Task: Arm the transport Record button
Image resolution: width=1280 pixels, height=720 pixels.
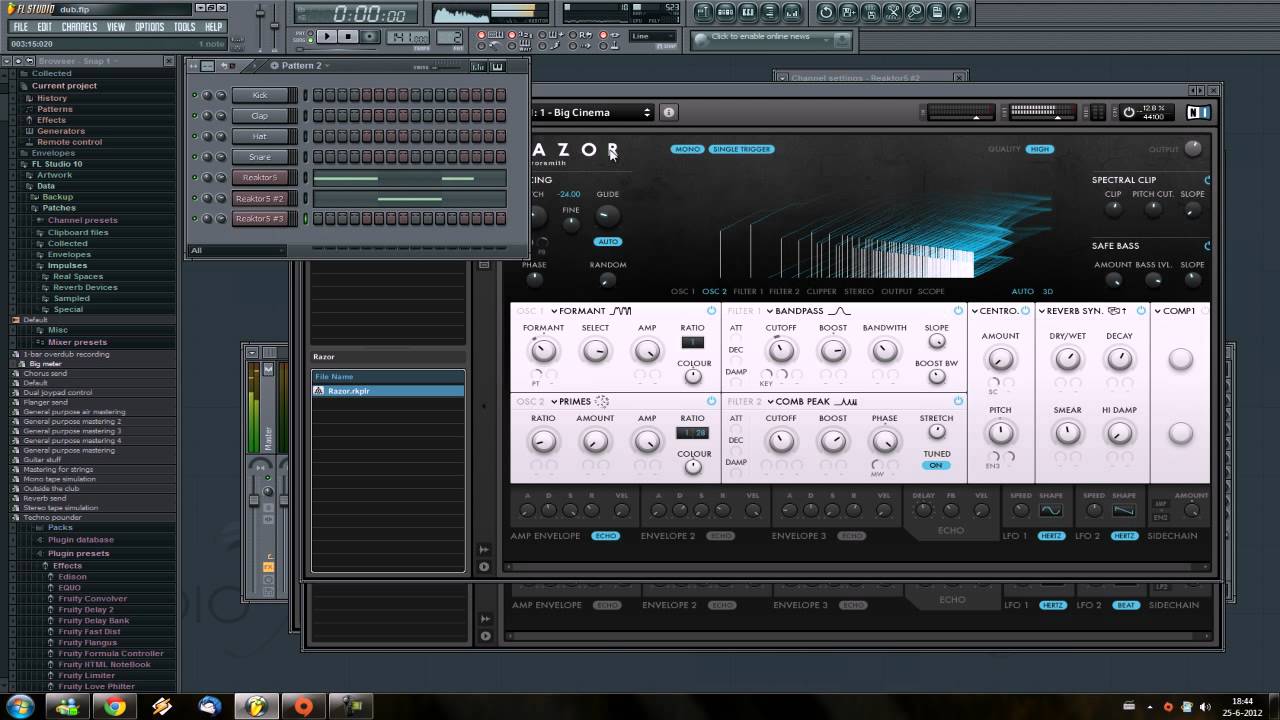Action: tap(369, 36)
